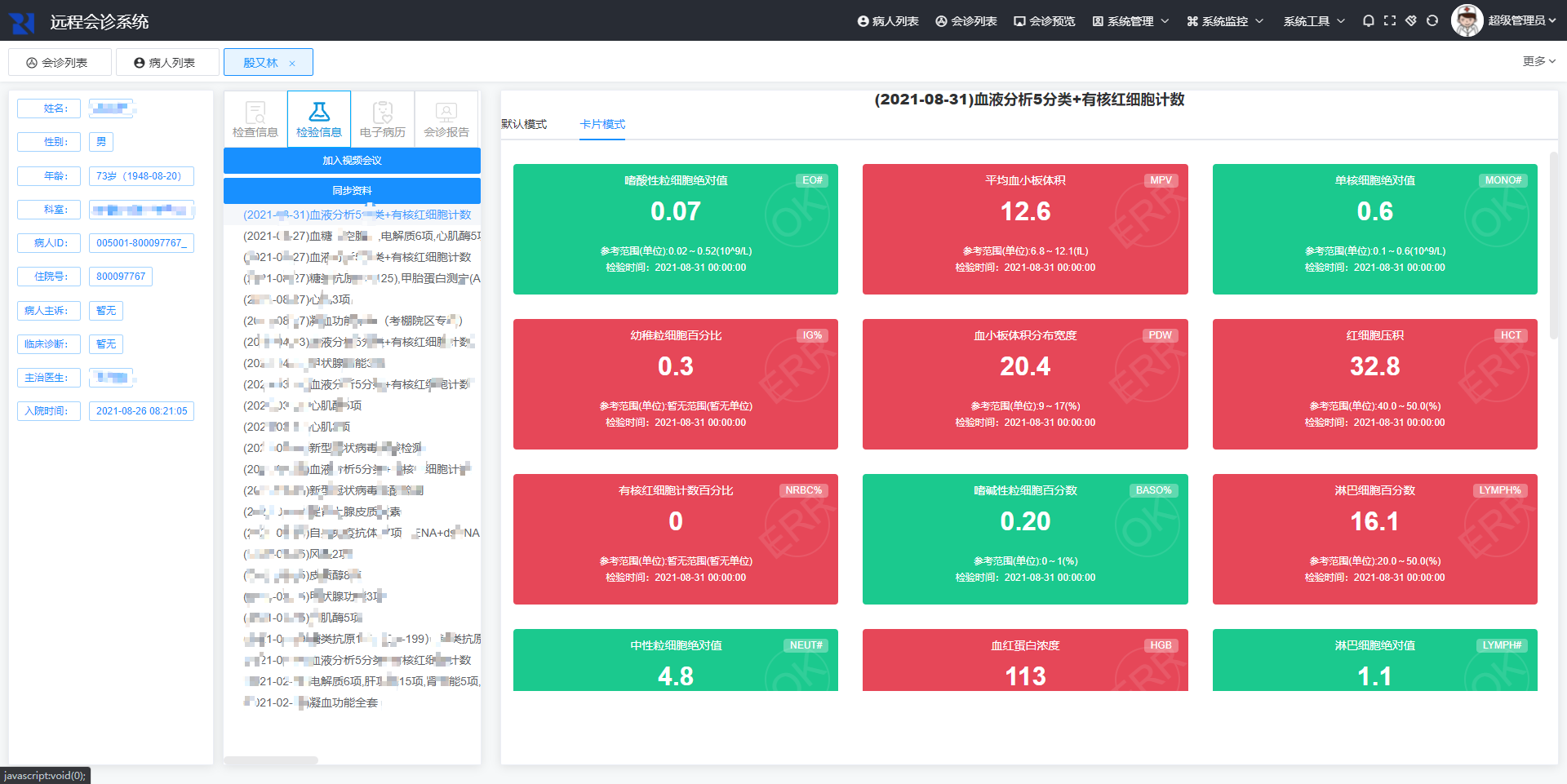The height and width of the screenshot is (784, 1567).
Task: Expand the 更多 dropdown
Action: point(1539,61)
